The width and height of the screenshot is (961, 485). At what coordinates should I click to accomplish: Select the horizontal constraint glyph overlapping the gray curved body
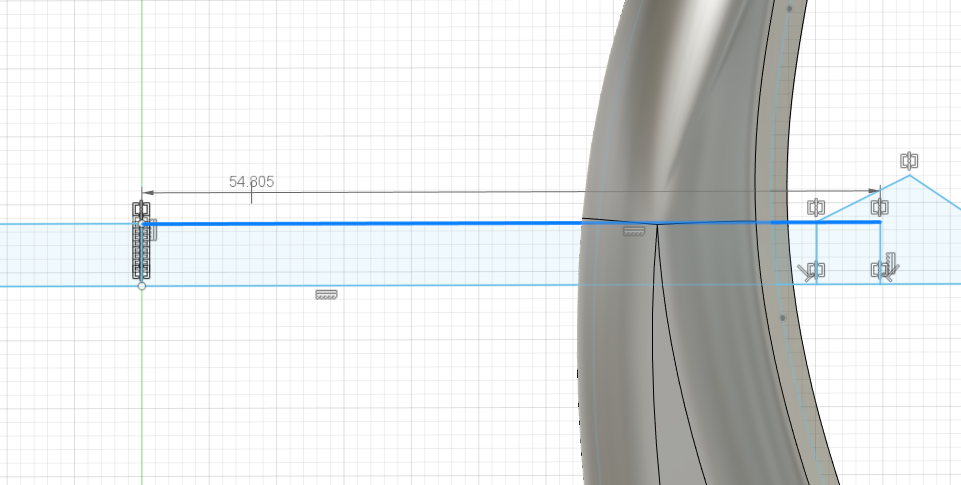pyautogui.click(x=634, y=232)
